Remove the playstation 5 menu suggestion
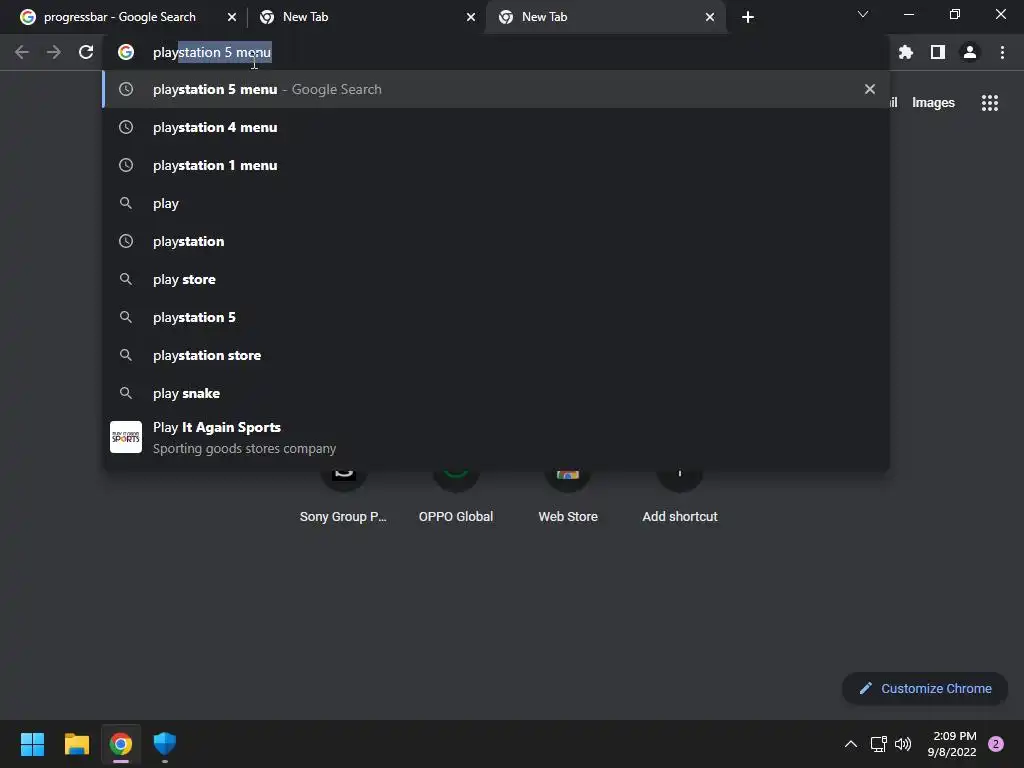This screenshot has height=768, width=1024. pos(870,89)
